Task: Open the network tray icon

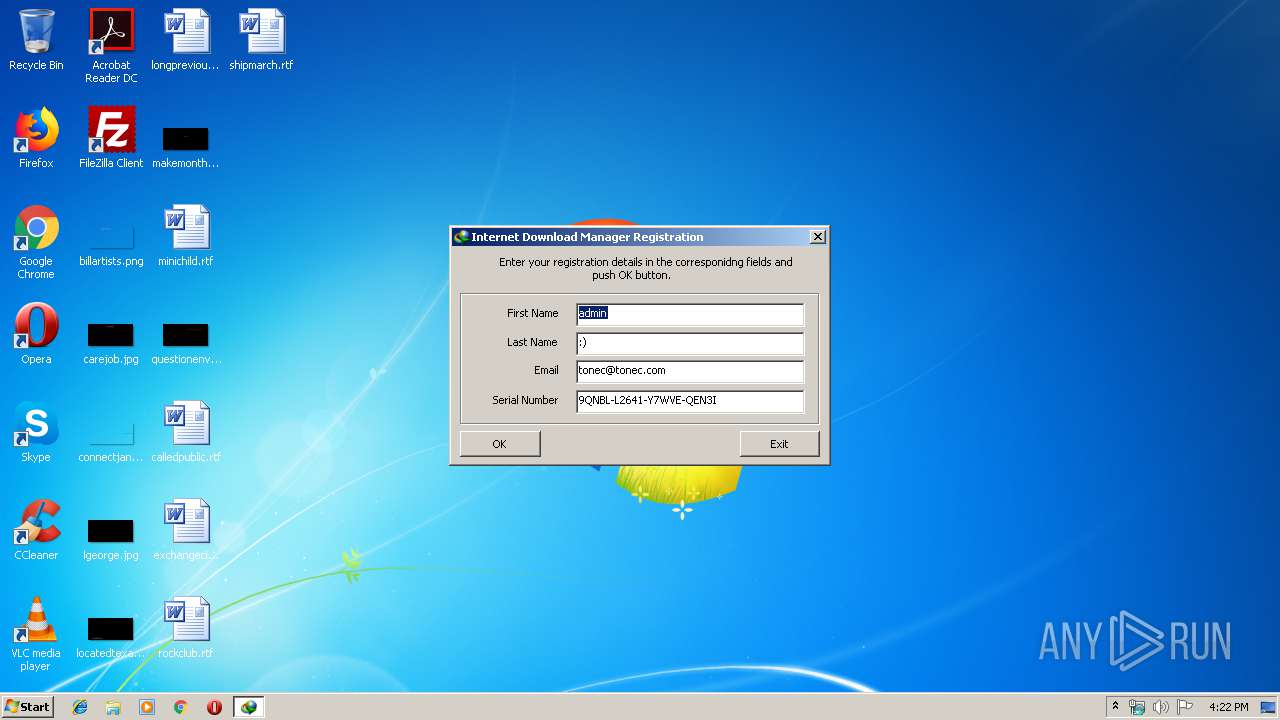Action: (1137, 707)
